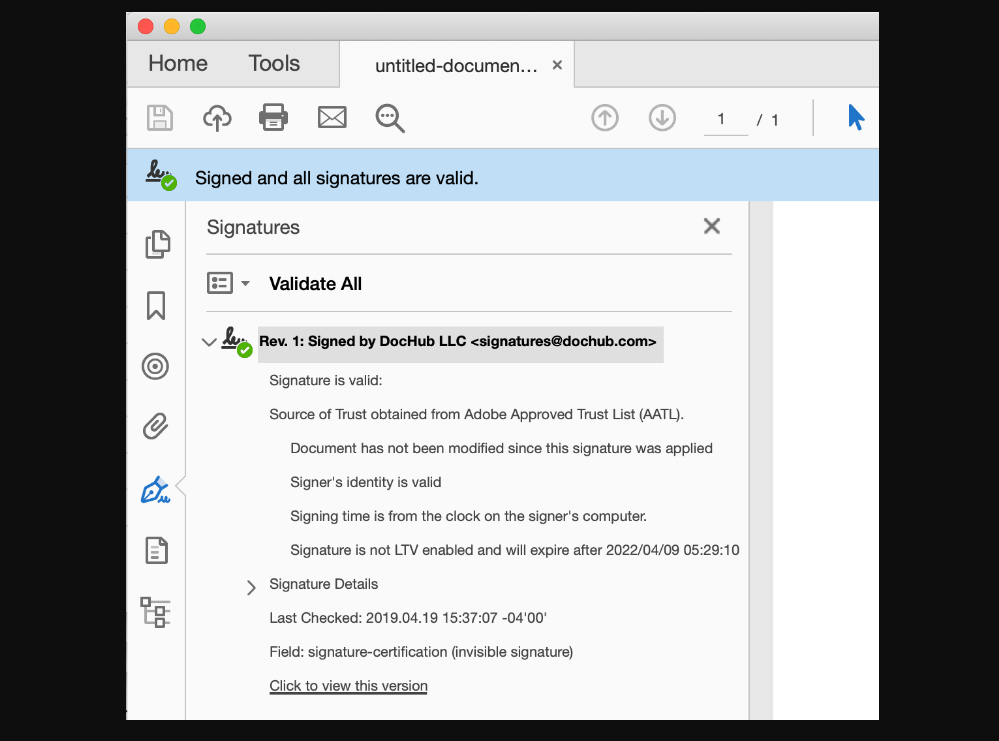Switch to the Home tab

[177, 63]
